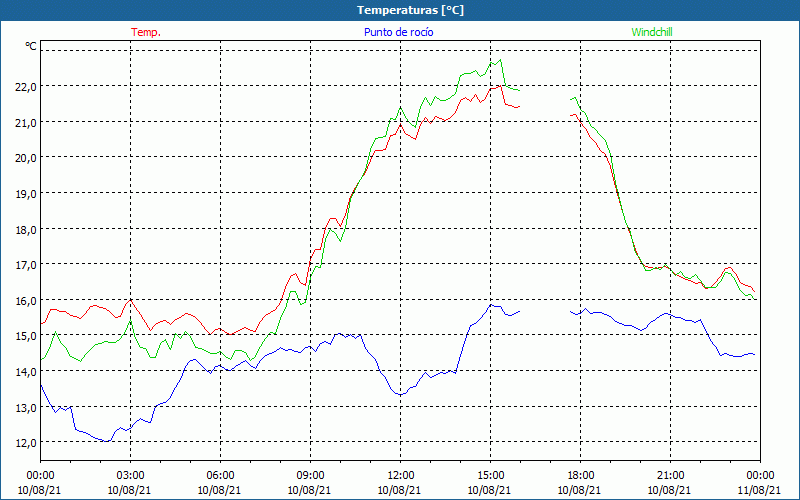Click the '12:00' time axis label
The width and height of the screenshot is (800, 500).
tap(401, 476)
